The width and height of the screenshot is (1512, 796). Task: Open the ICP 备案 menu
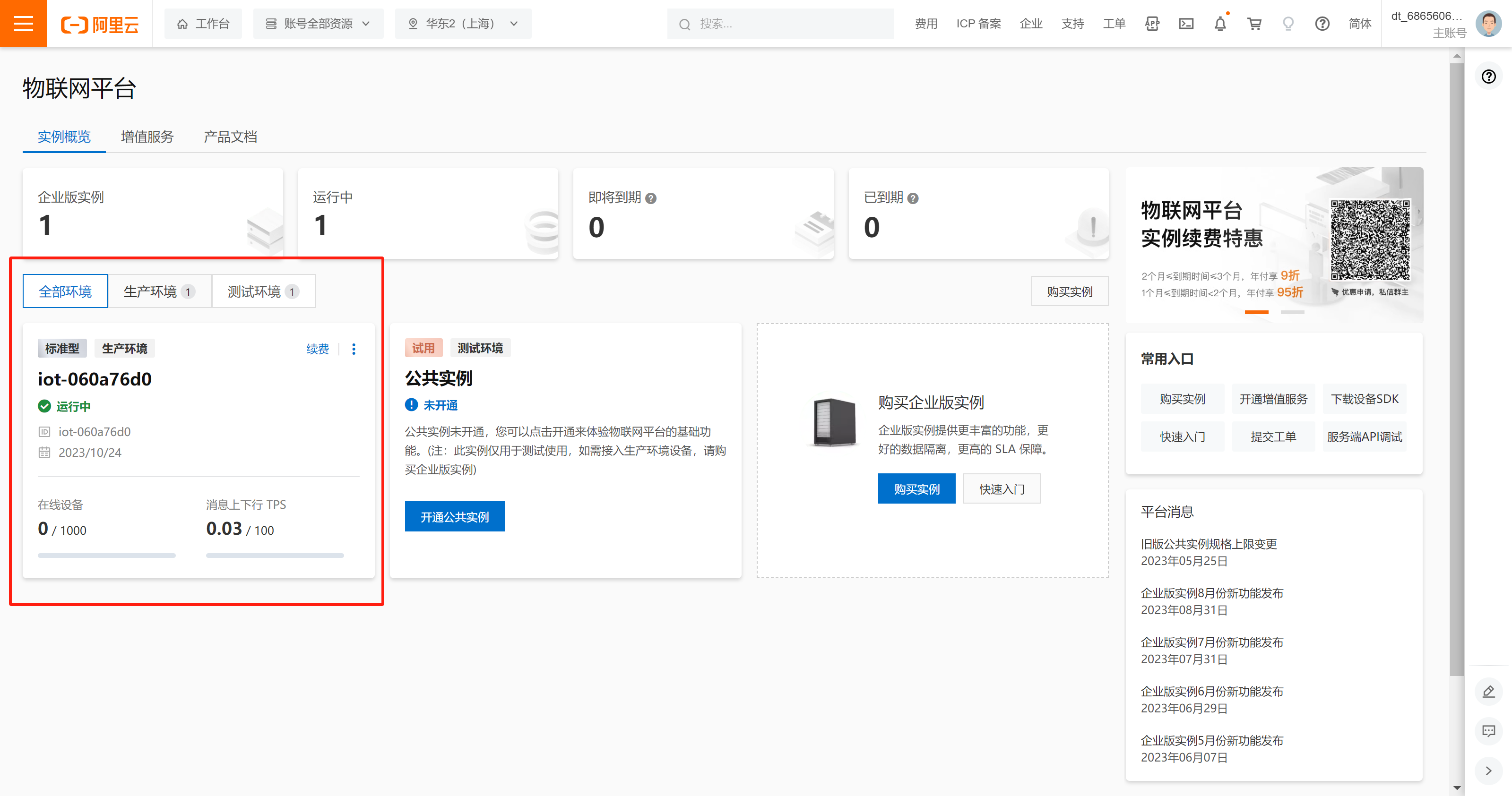[978, 24]
